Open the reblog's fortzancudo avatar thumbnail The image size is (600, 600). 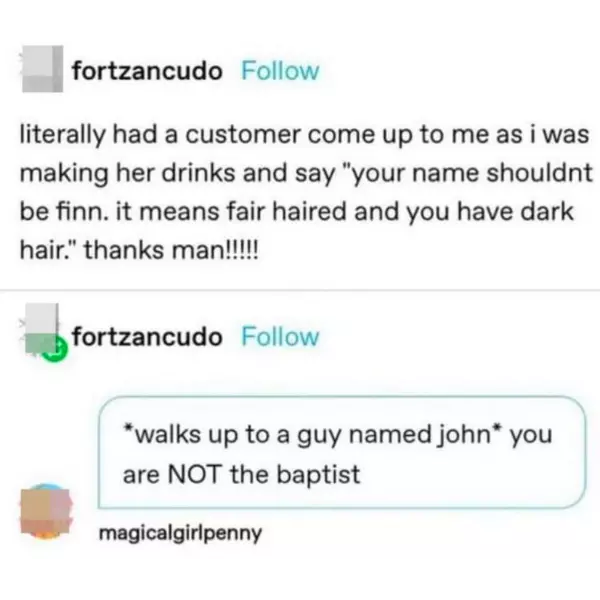[x=42, y=328]
